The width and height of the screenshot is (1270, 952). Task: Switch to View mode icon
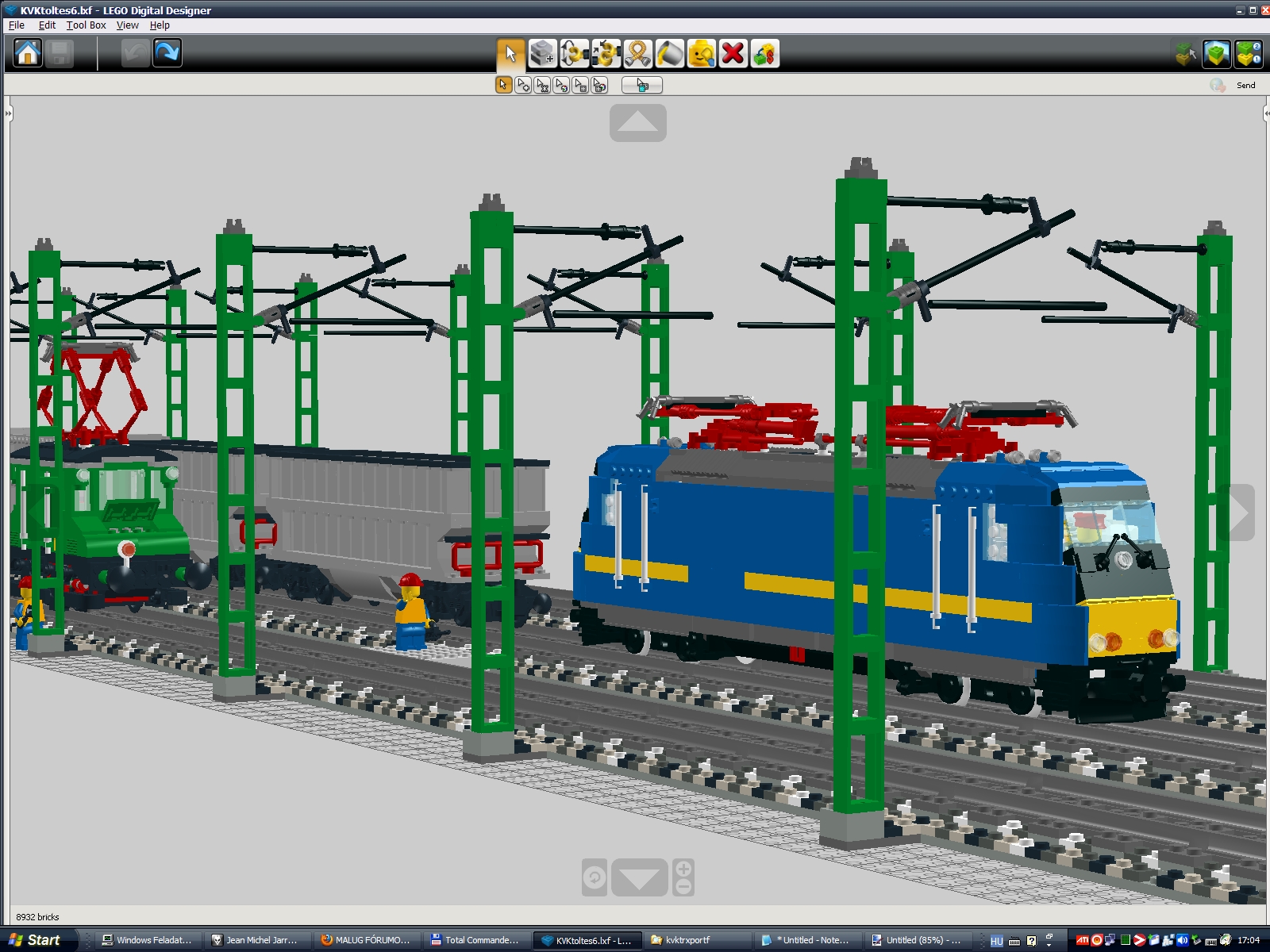tap(1217, 54)
